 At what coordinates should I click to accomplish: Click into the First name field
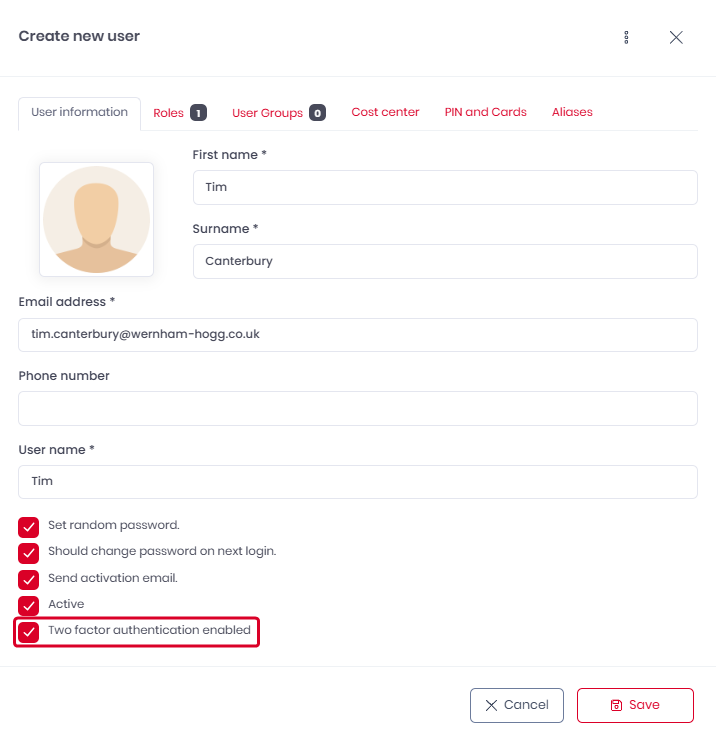pos(445,187)
